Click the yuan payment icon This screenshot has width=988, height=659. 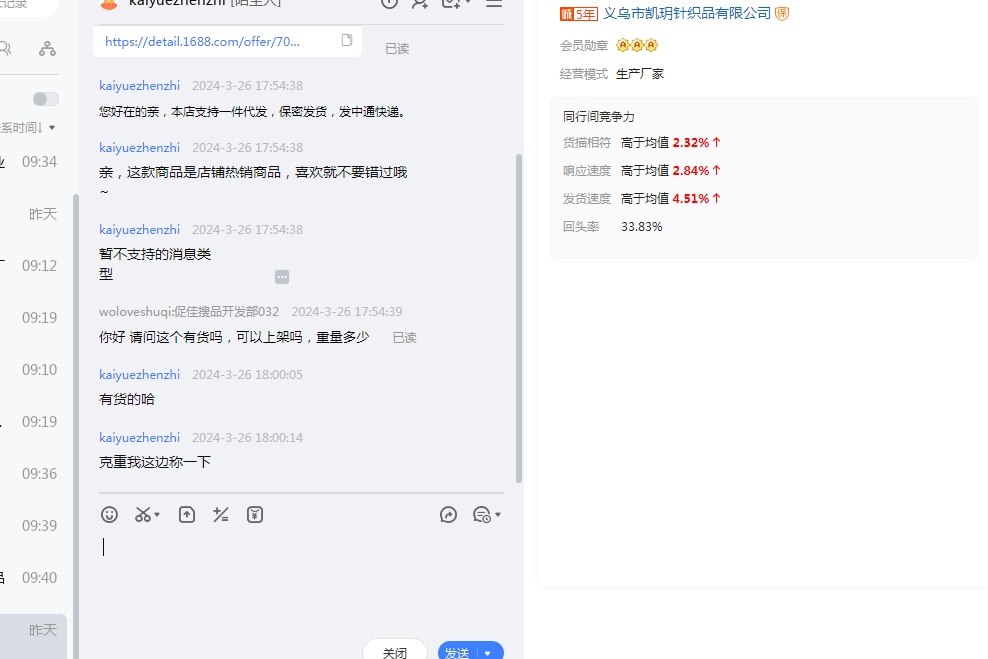pyautogui.click(x=255, y=515)
